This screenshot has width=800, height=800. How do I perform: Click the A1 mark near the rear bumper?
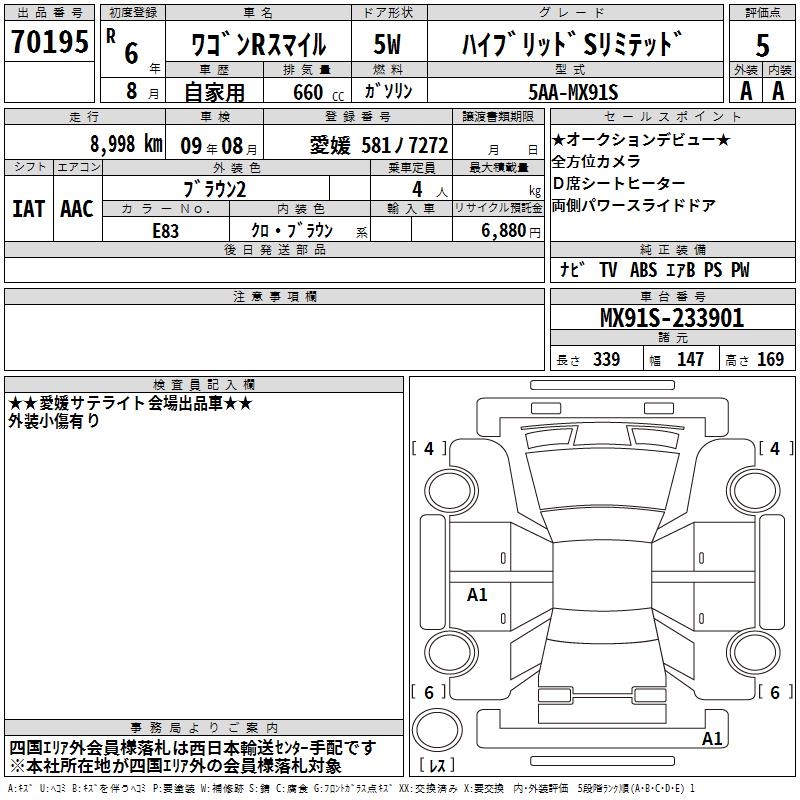[712, 738]
